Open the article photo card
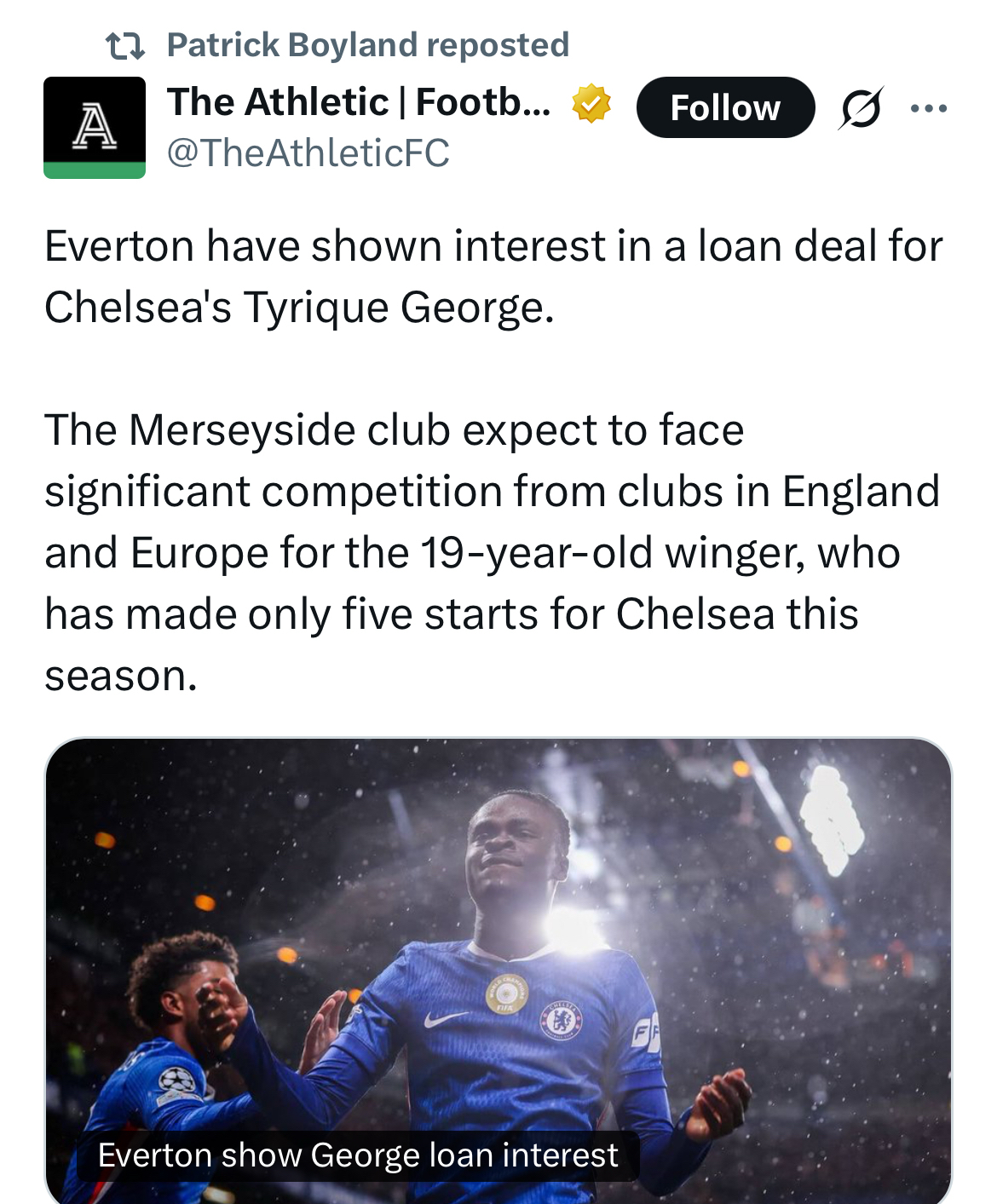The height and width of the screenshot is (1204, 997). click(498, 937)
